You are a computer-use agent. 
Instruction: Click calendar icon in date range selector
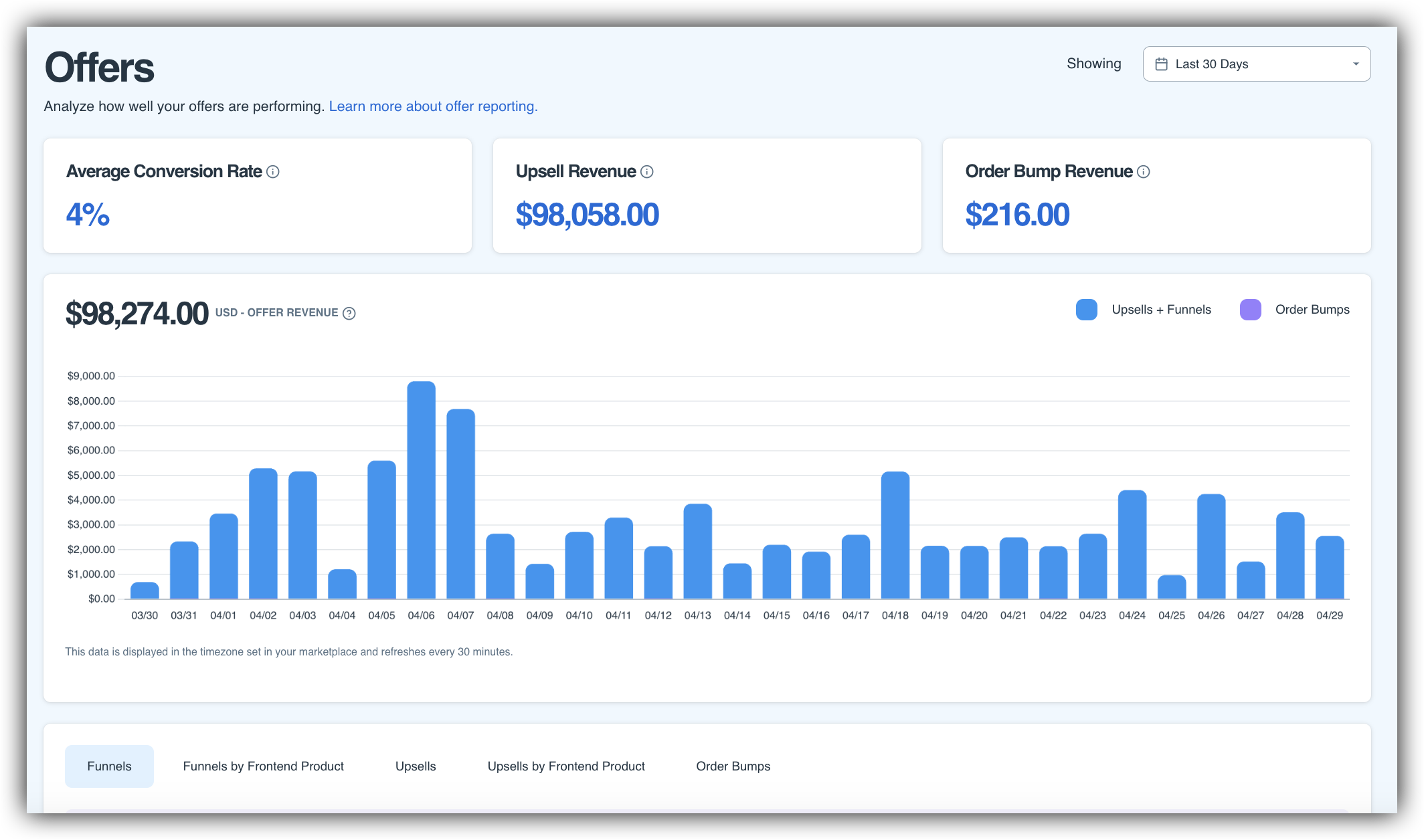pos(1162,64)
